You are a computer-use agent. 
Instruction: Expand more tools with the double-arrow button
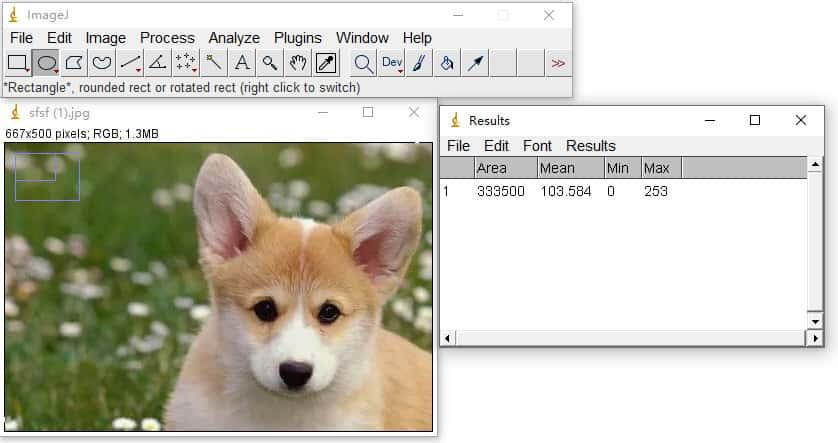coord(558,63)
